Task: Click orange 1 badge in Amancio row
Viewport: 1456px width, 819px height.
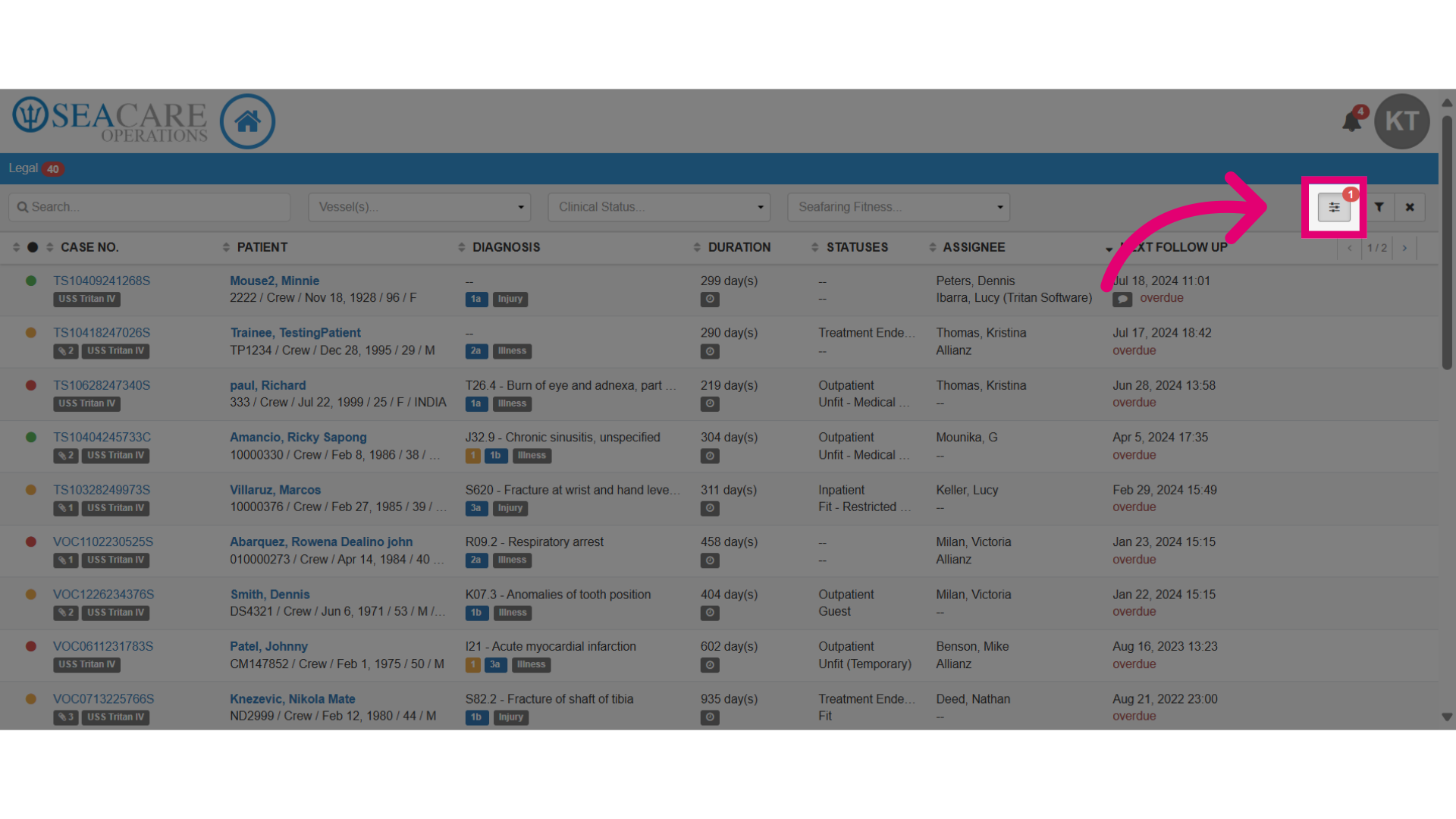Action: coord(473,456)
